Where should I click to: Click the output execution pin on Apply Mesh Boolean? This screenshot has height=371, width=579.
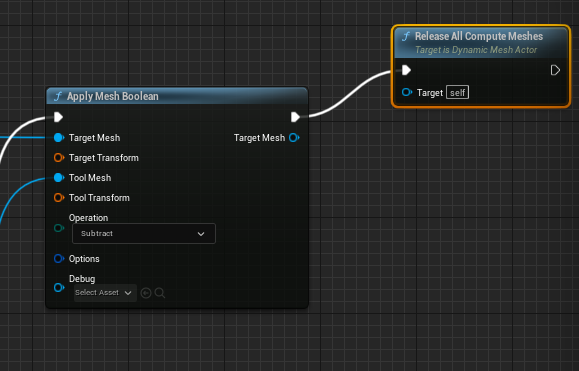(x=295, y=117)
